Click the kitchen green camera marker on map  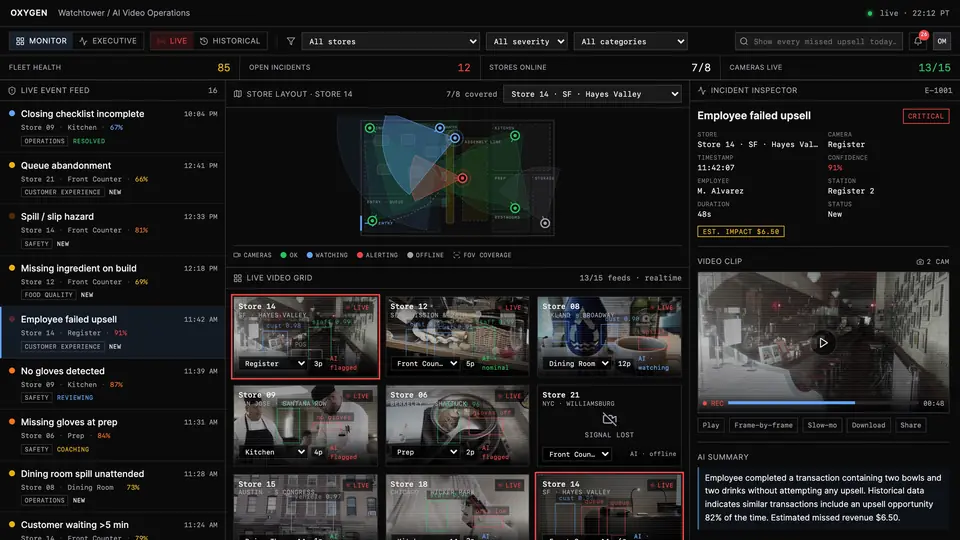tap(515, 136)
